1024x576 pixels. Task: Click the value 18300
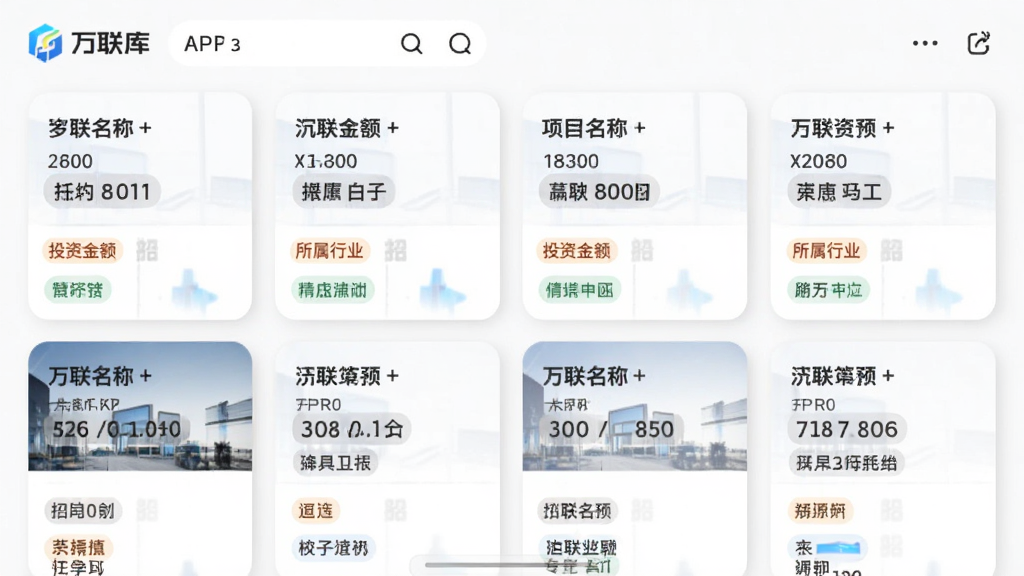[571, 161]
